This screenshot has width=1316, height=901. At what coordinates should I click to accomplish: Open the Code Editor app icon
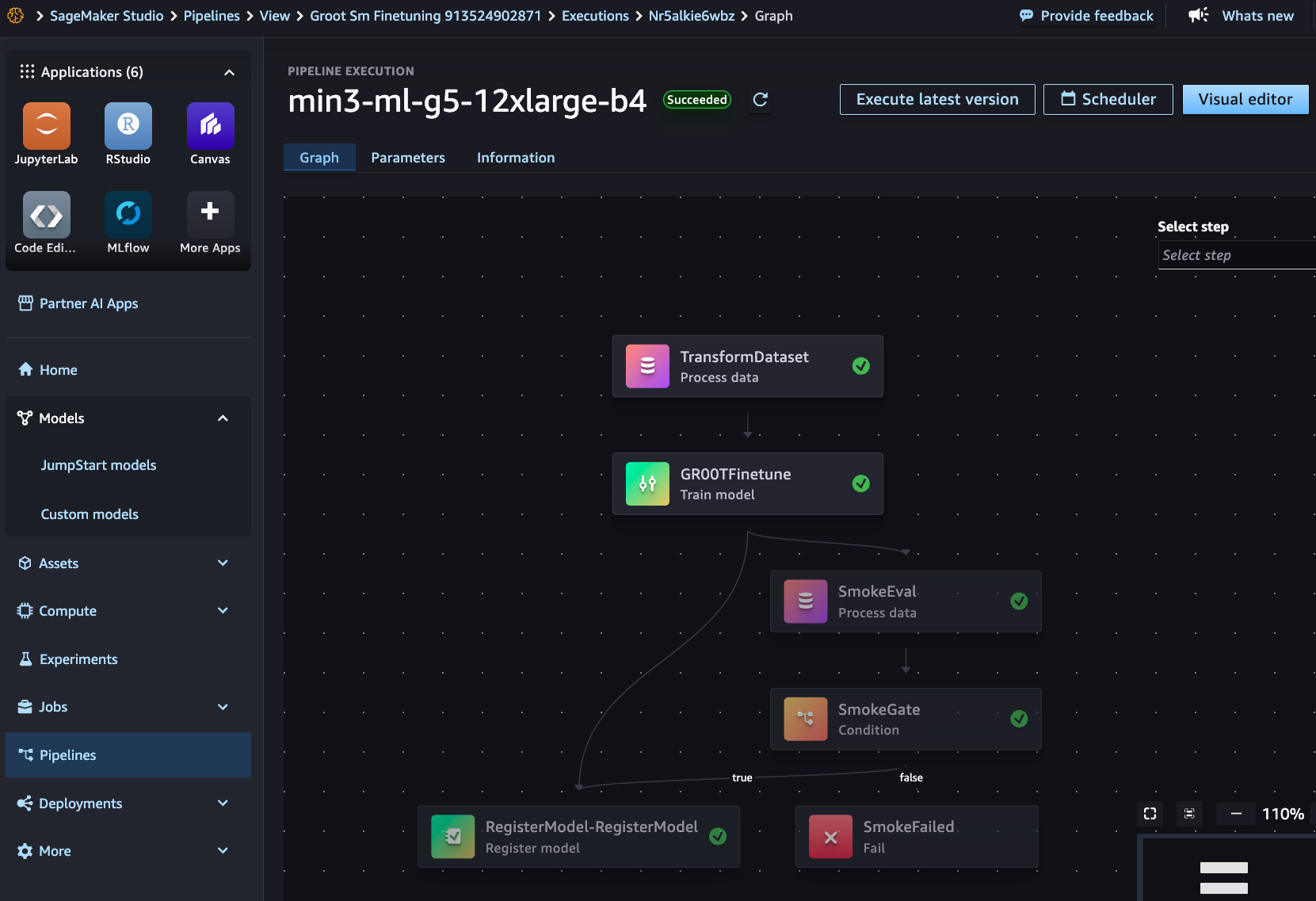[46, 215]
